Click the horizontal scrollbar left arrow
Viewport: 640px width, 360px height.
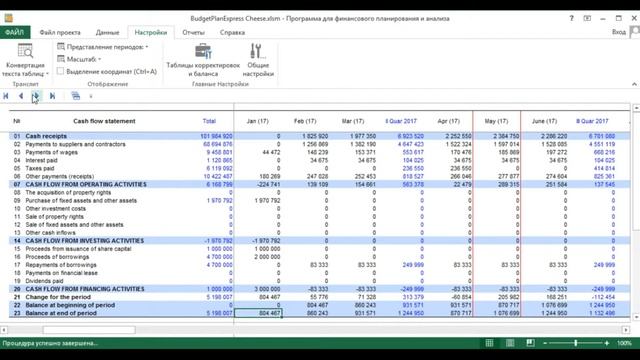click(x=4, y=329)
